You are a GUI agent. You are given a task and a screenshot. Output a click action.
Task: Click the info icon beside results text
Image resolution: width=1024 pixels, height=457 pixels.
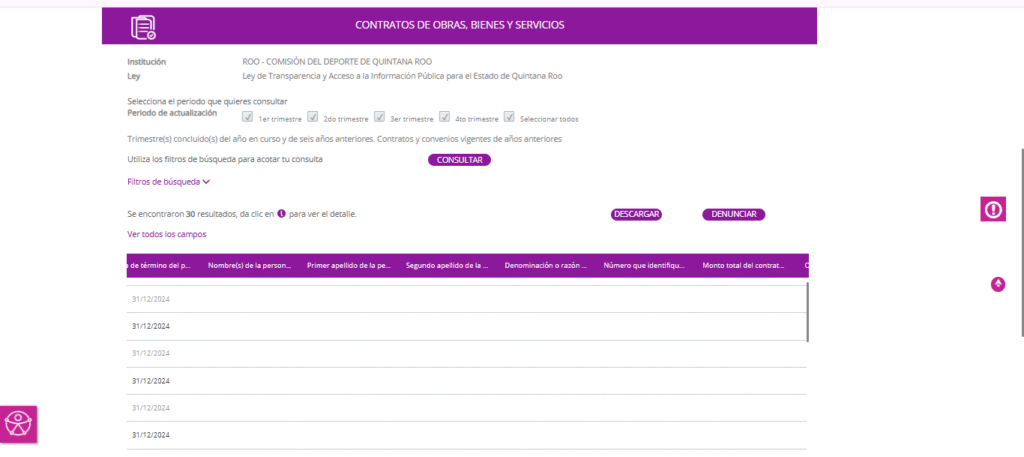coord(281,214)
